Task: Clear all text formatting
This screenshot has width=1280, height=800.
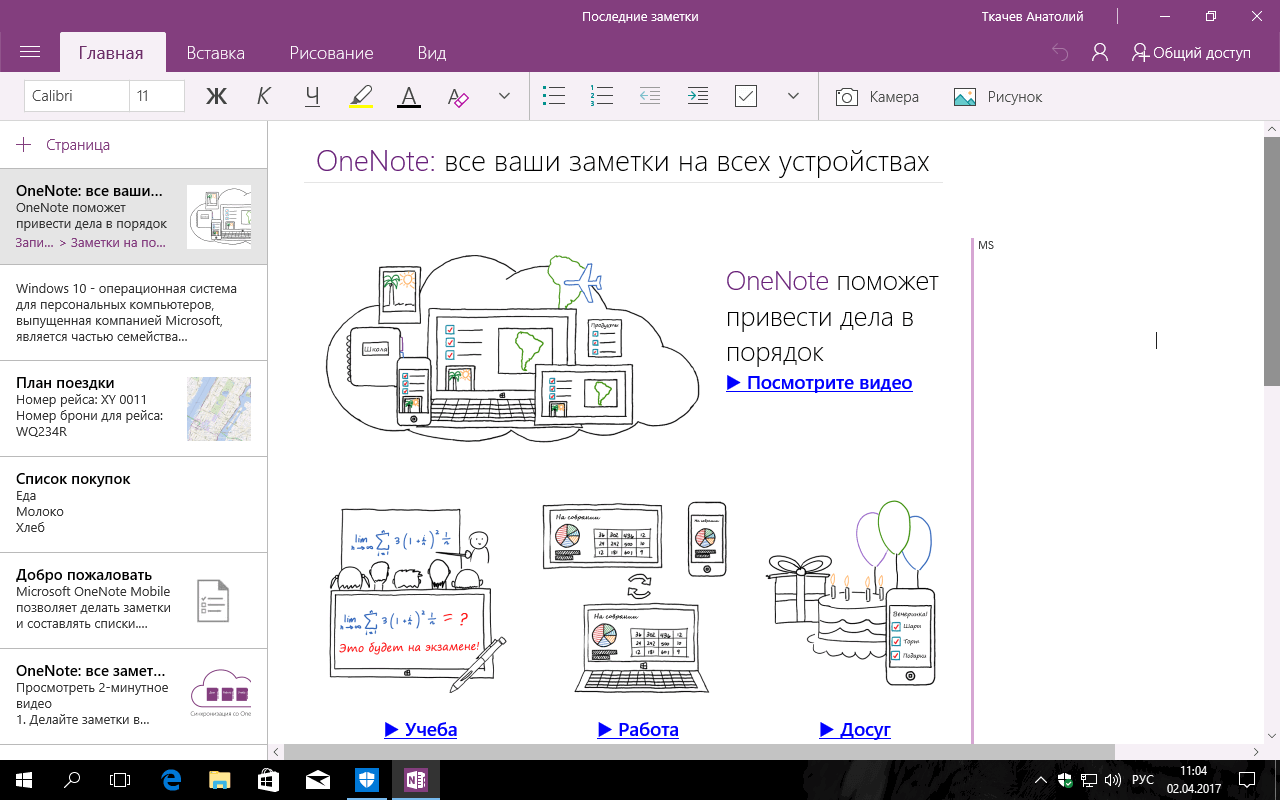Action: point(457,96)
